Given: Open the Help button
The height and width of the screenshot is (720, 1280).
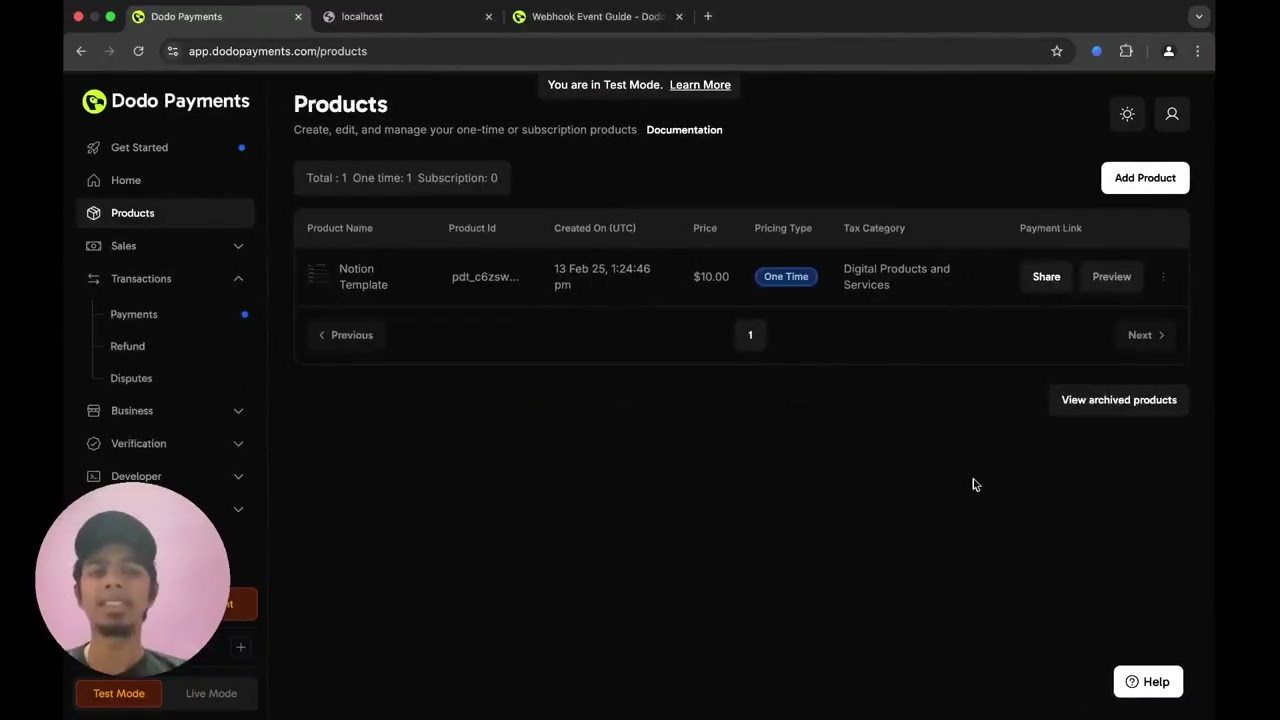Looking at the screenshot, I should pos(1148,682).
